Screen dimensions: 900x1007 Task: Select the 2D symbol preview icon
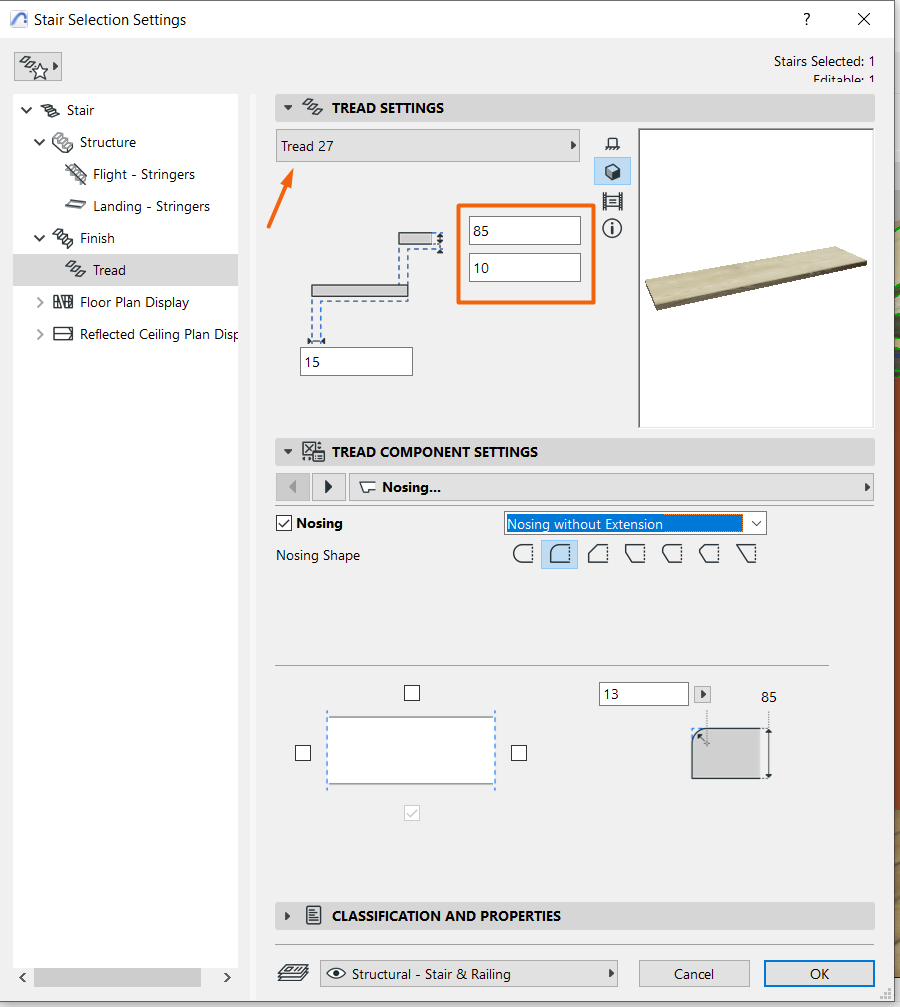[612, 143]
